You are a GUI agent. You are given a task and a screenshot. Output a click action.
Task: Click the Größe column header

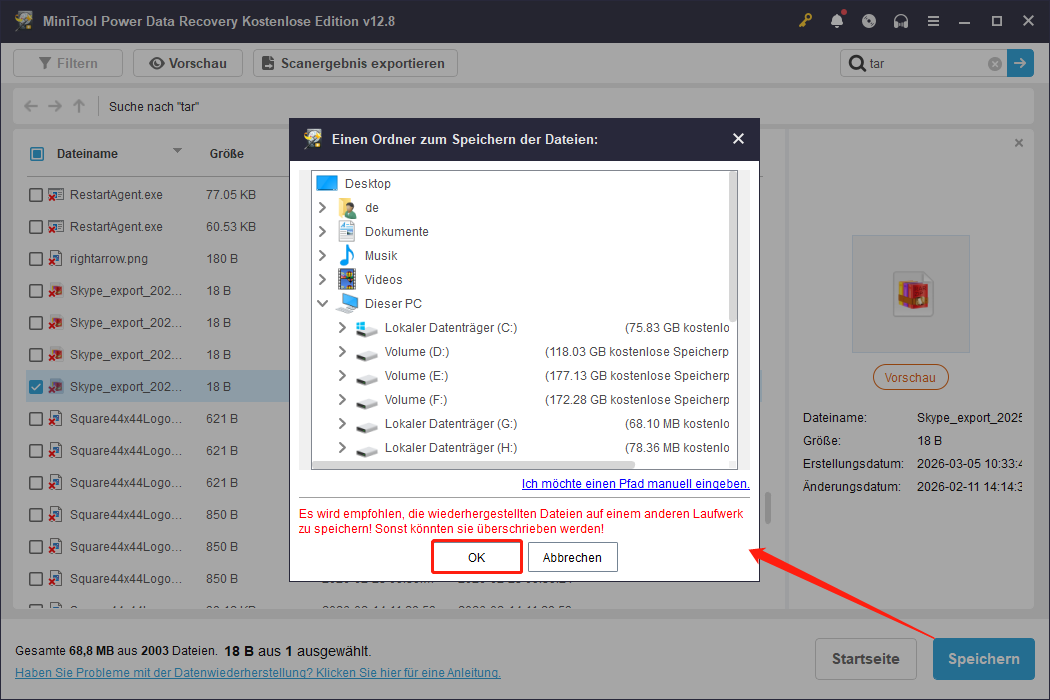(226, 154)
